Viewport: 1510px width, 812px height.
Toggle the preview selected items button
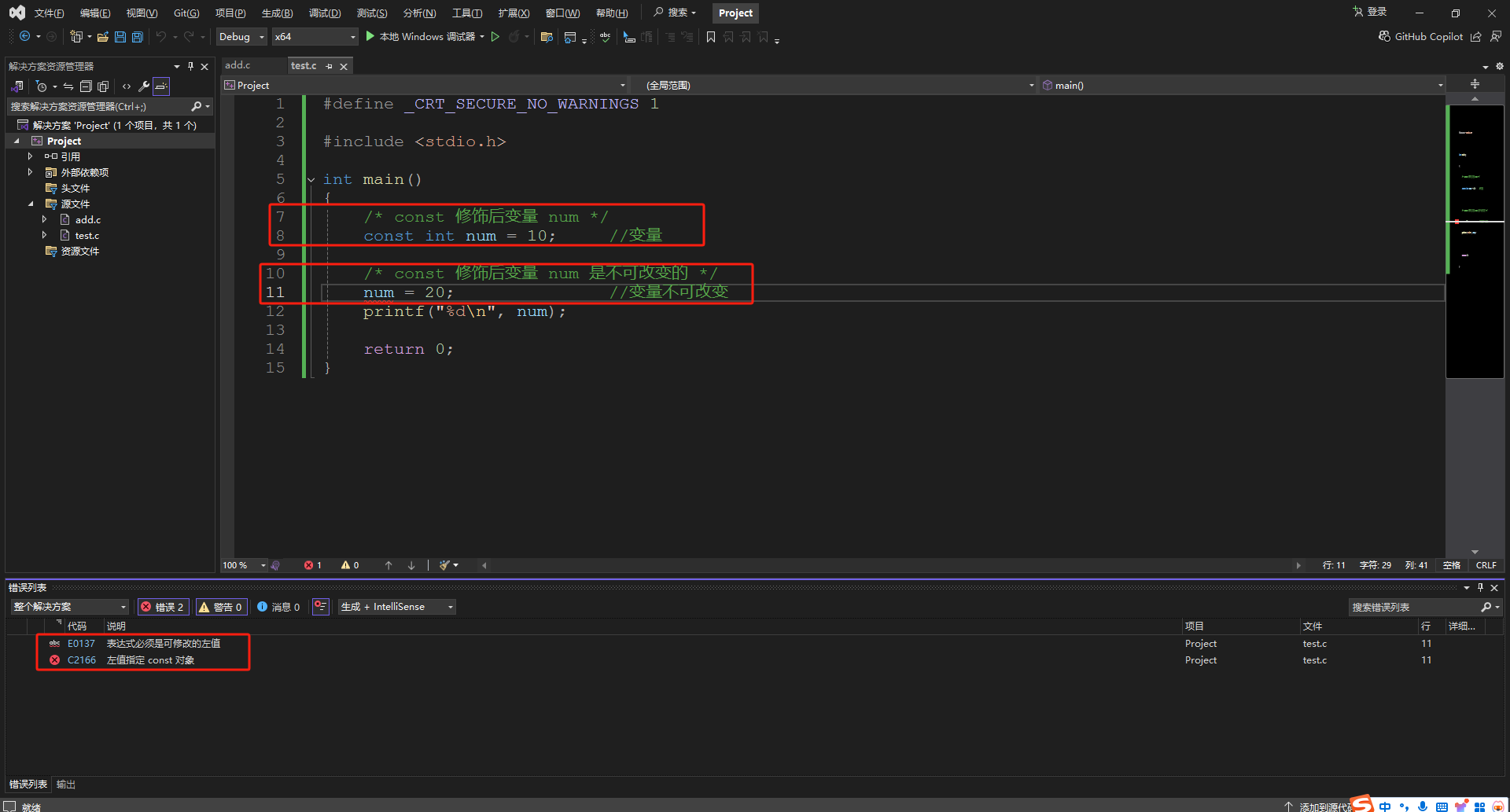[161, 86]
